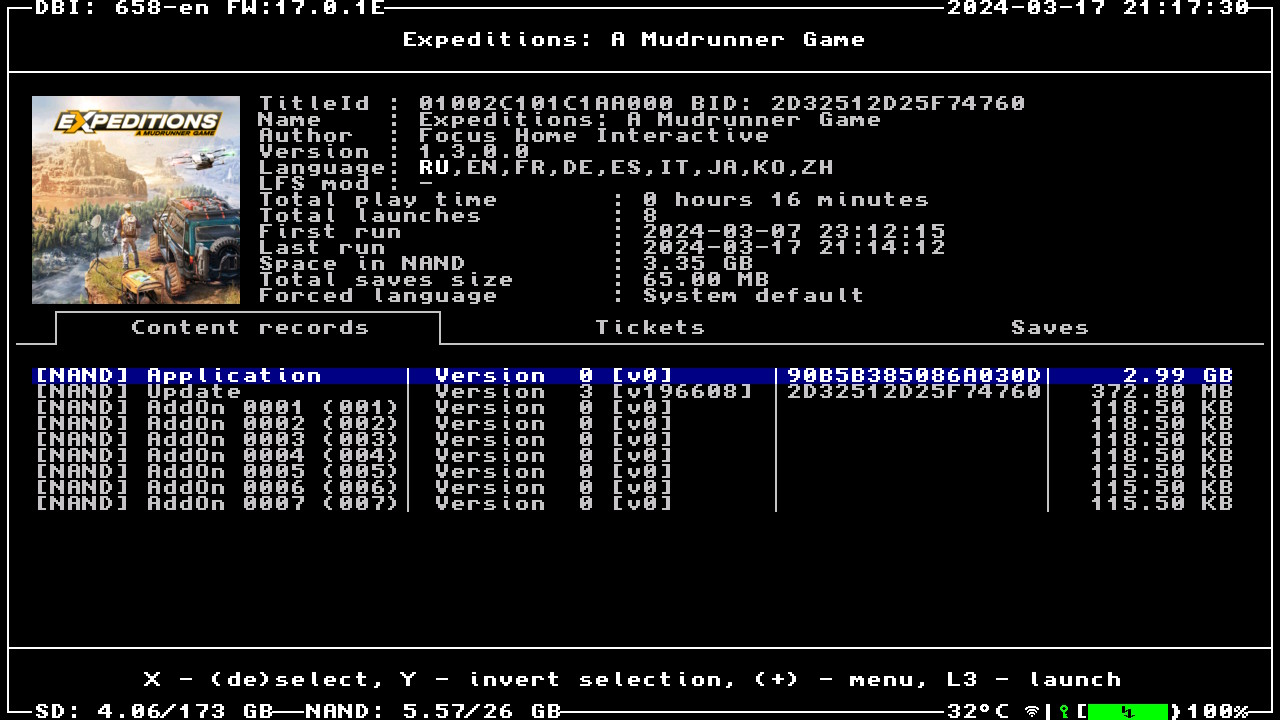Click the Update size 372.80 MB
The height and width of the screenshot is (720, 1280).
pos(1162,392)
